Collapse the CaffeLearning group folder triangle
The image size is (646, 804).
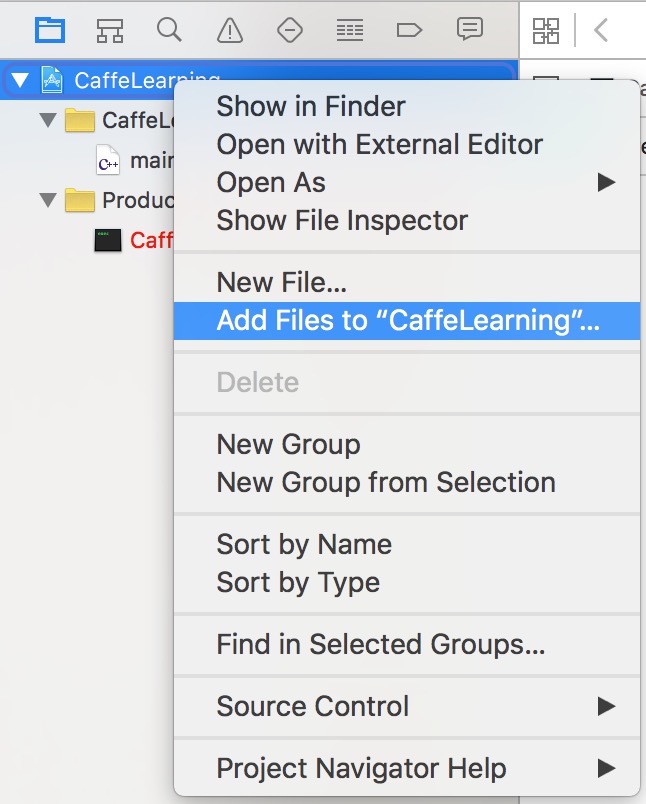click(48, 120)
